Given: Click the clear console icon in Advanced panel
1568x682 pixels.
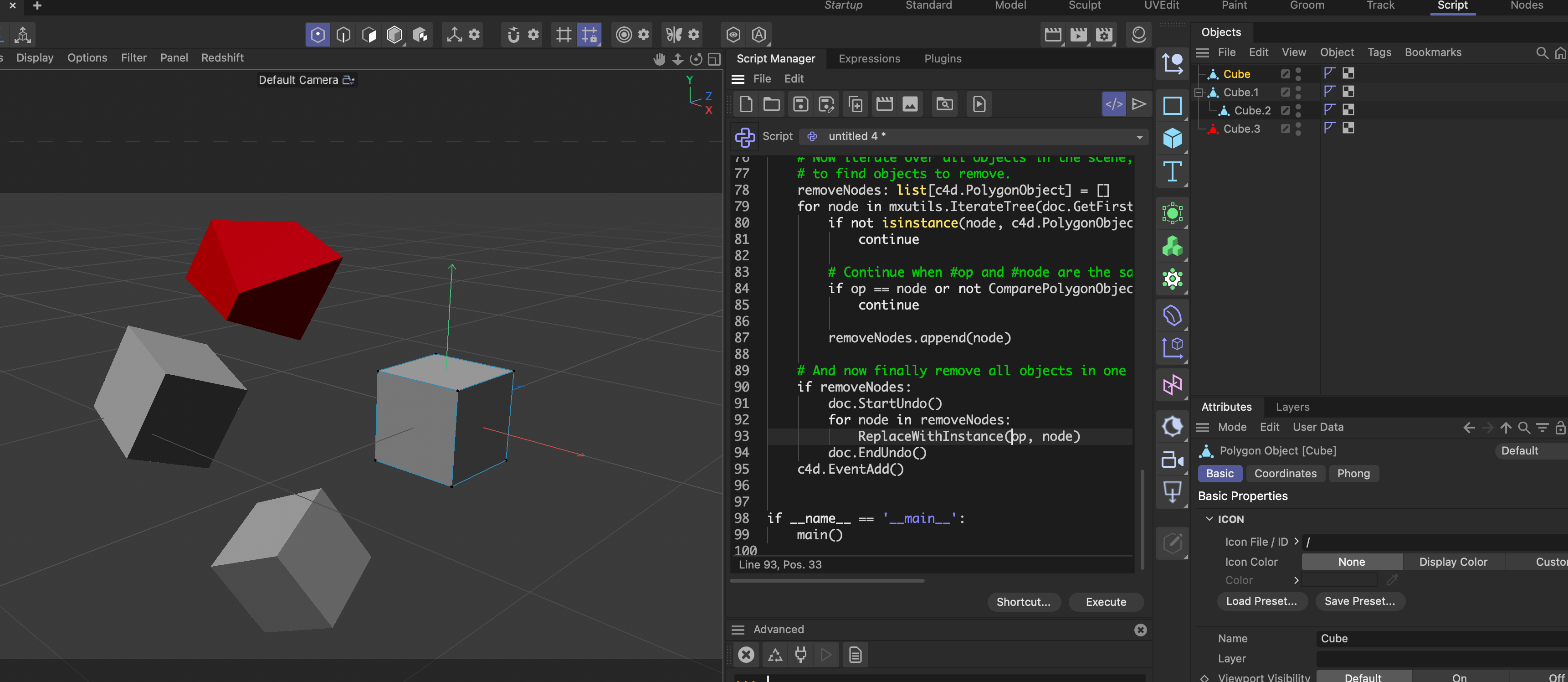Looking at the screenshot, I should 746,655.
